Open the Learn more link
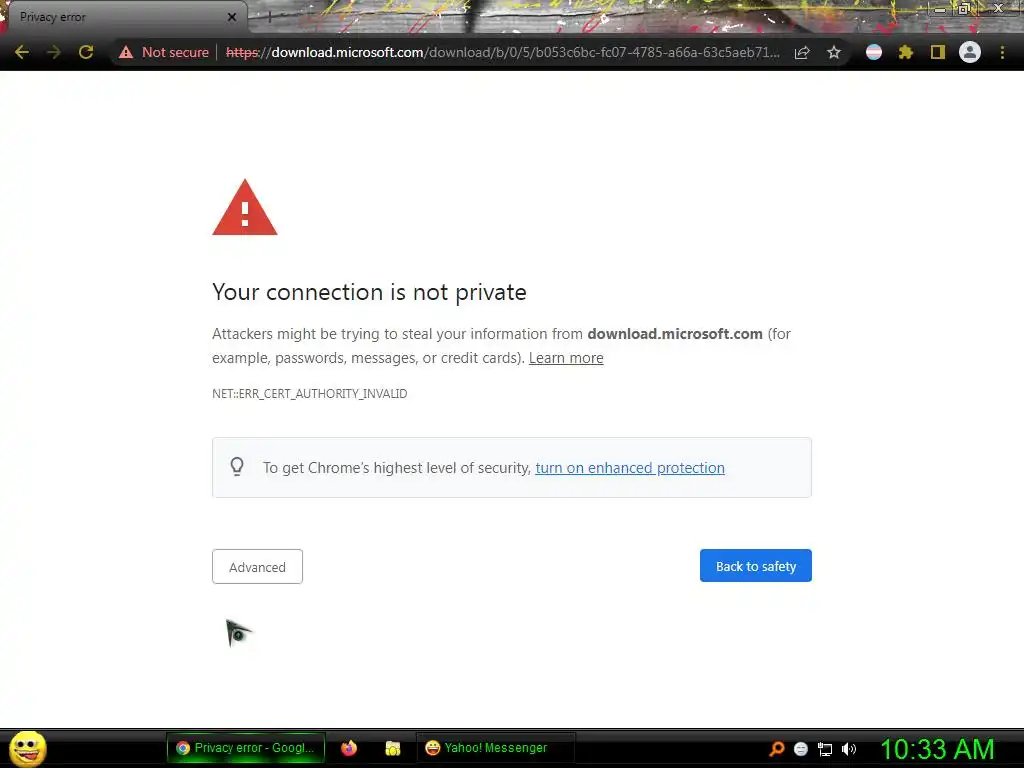This screenshot has height=768, width=1024. (566, 358)
